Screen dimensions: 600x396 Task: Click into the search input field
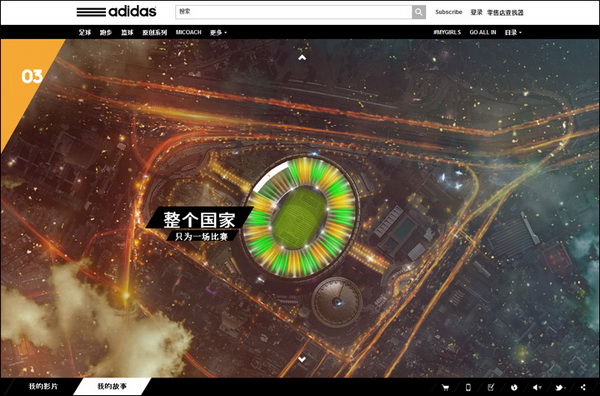click(294, 12)
